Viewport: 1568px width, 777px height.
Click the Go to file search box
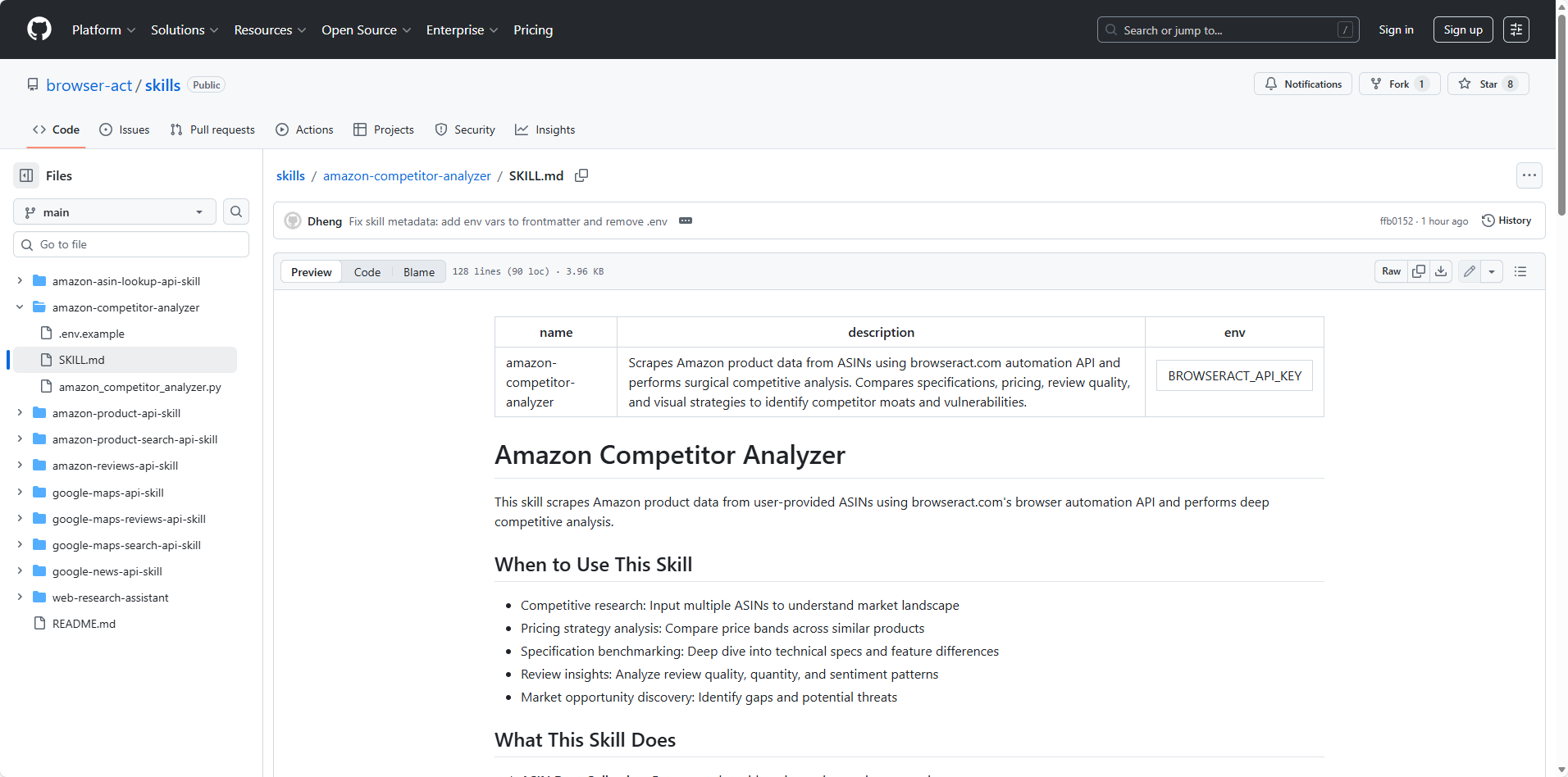[x=131, y=243]
